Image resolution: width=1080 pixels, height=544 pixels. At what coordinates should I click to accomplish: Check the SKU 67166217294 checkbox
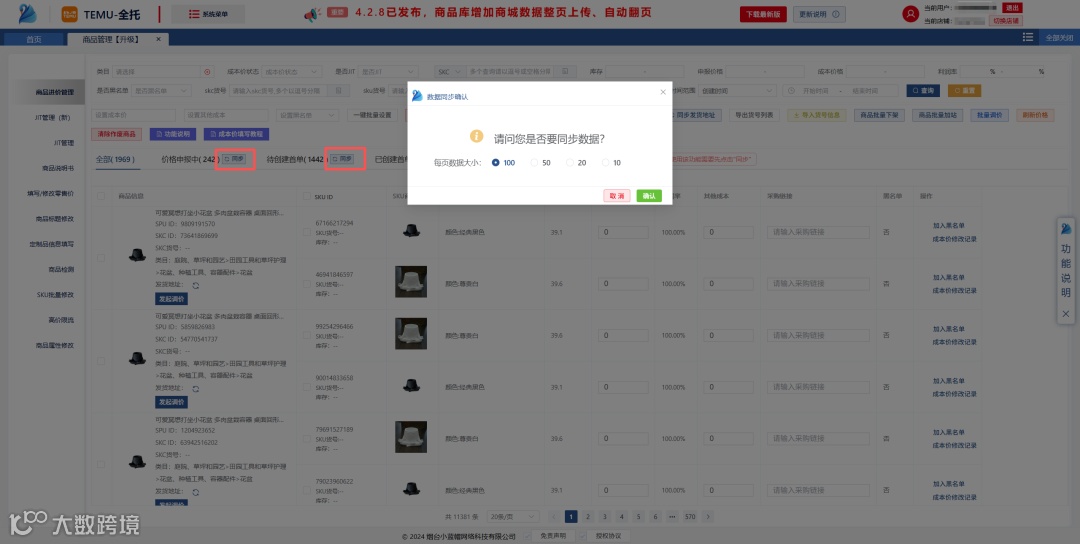(x=307, y=232)
